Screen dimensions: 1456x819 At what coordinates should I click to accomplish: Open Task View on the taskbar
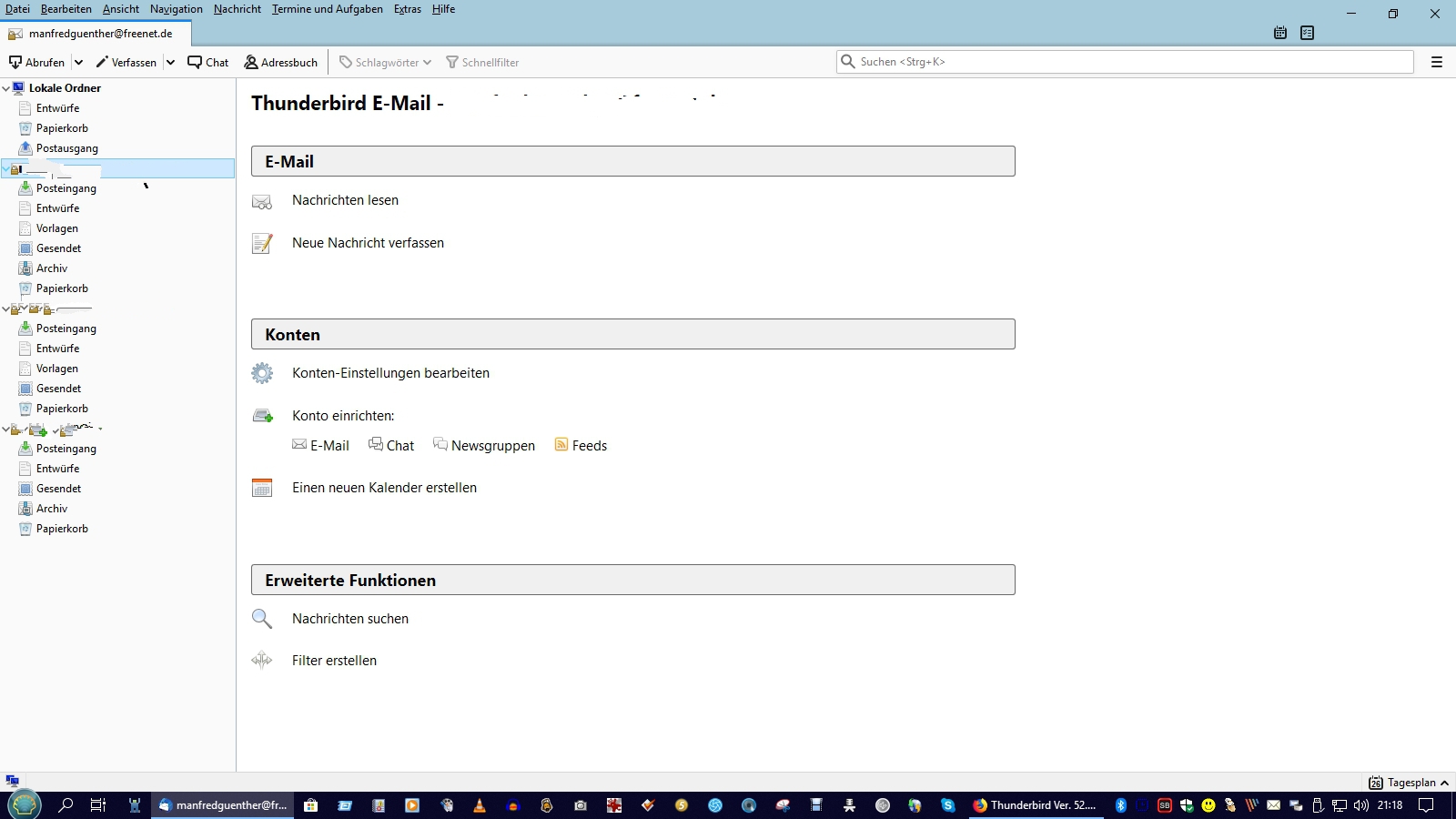tap(98, 805)
